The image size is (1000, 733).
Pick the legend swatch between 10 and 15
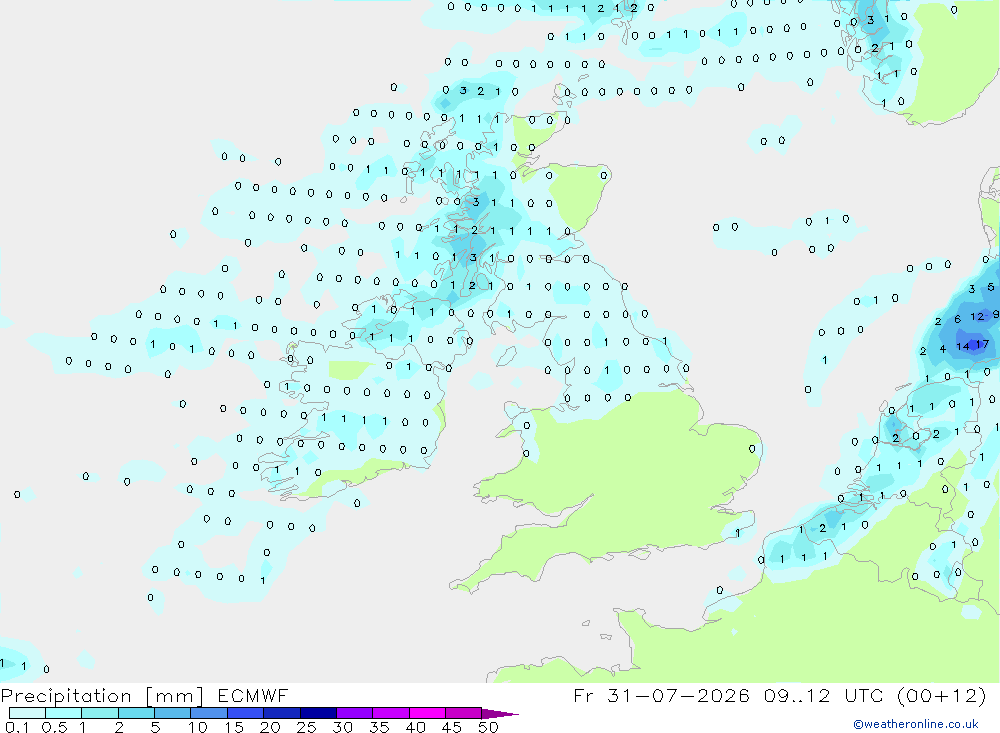pos(209,713)
